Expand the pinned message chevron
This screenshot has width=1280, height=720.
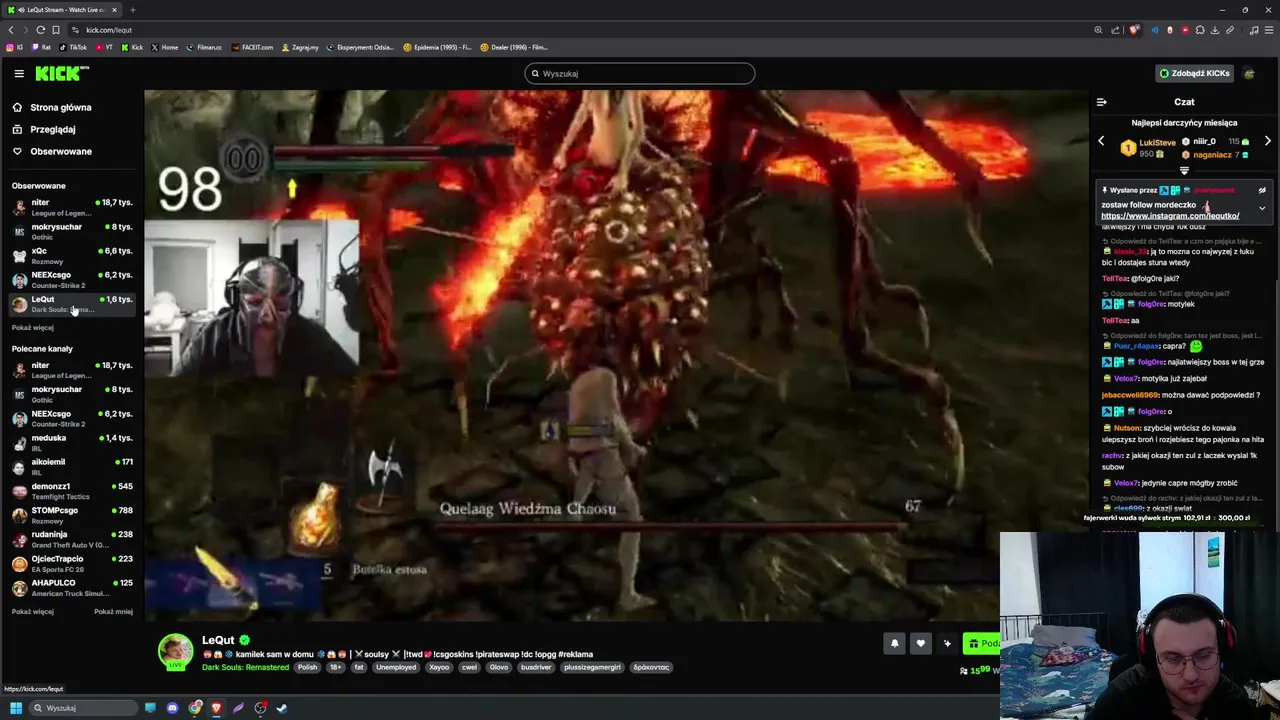coord(1262,208)
